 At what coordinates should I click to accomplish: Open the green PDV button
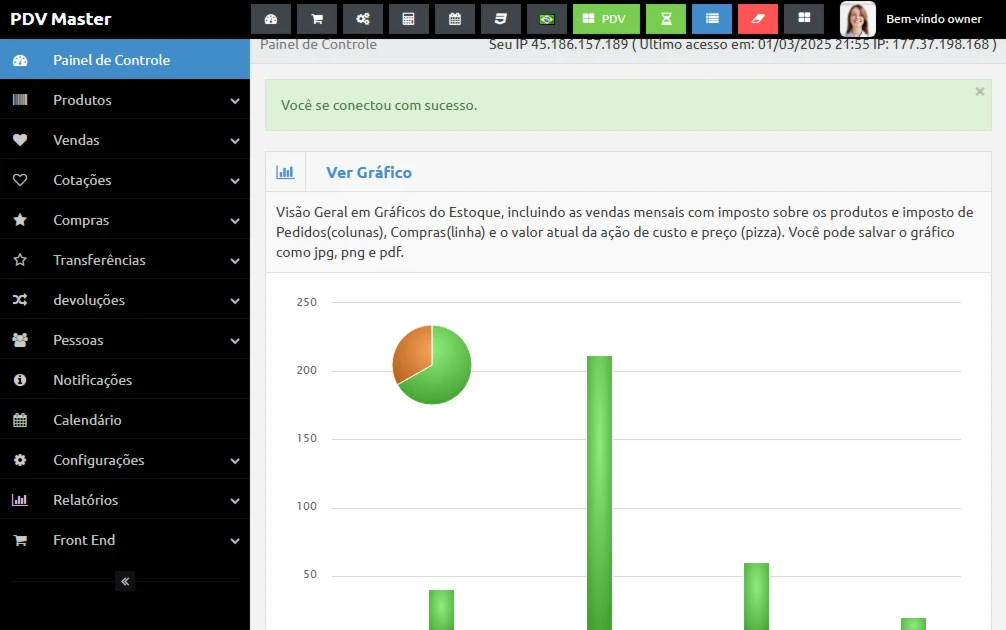(606, 19)
